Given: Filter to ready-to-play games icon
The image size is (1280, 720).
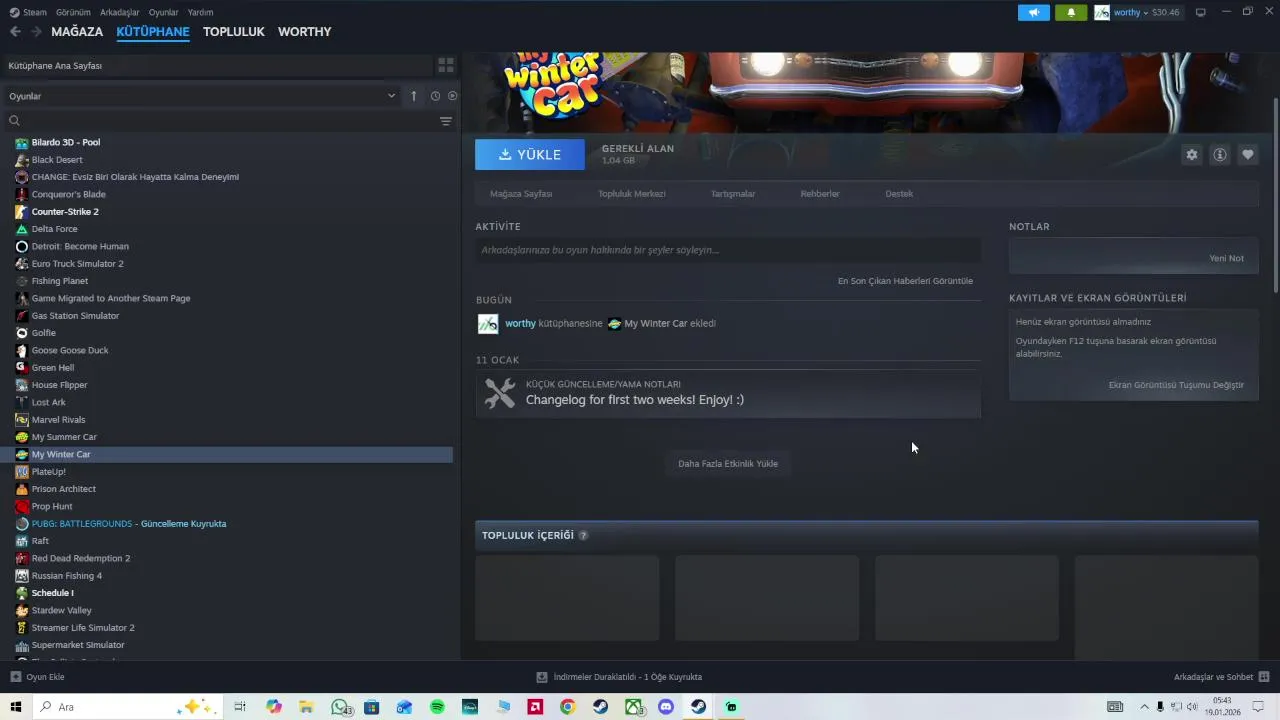Looking at the screenshot, I should pyautogui.click(x=452, y=96).
